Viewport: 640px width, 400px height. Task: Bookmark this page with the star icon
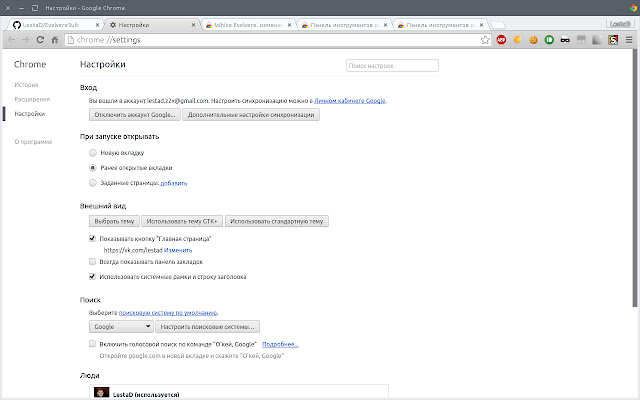point(485,40)
